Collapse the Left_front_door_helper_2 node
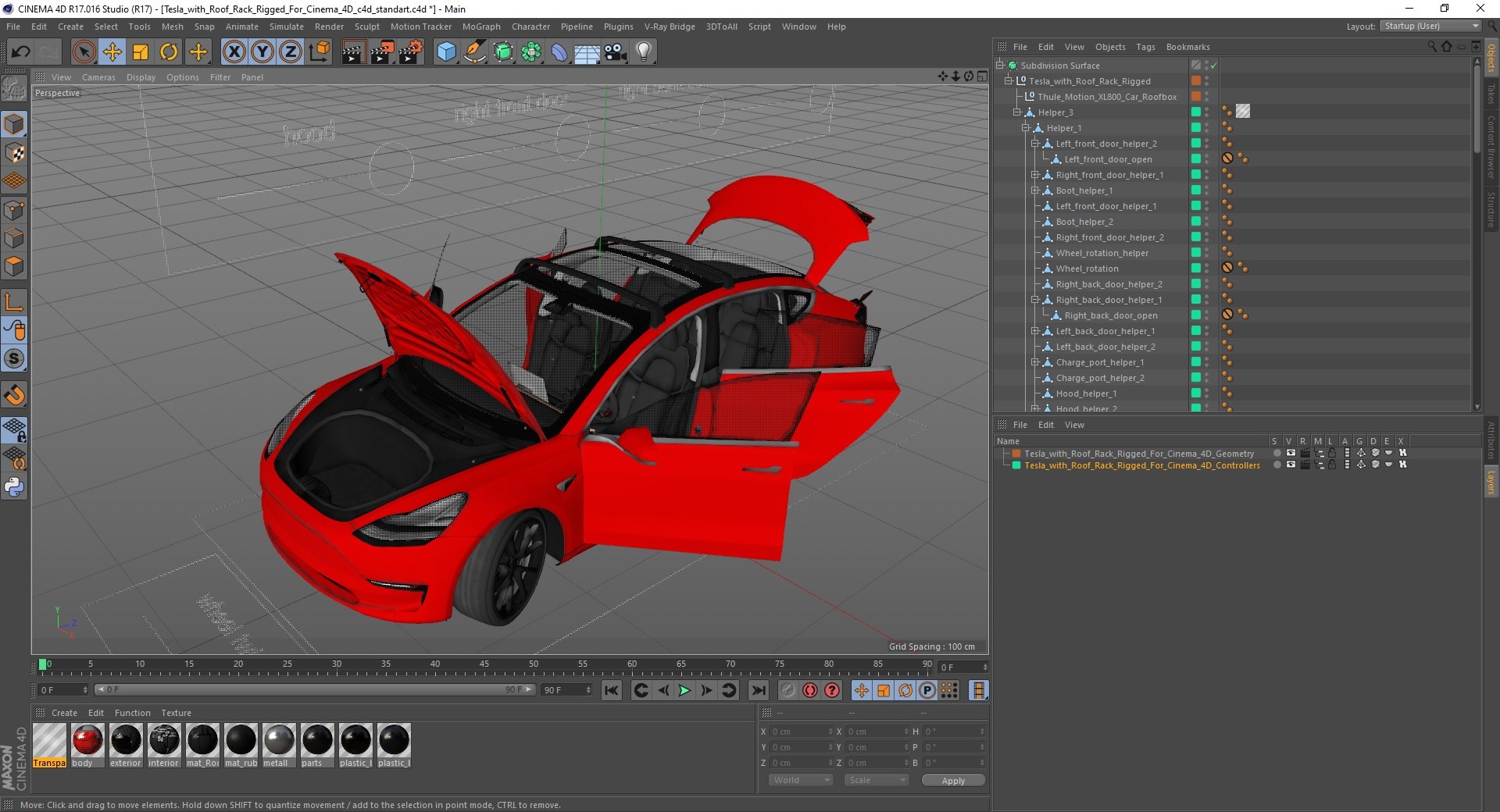1500x812 pixels. (x=1034, y=144)
